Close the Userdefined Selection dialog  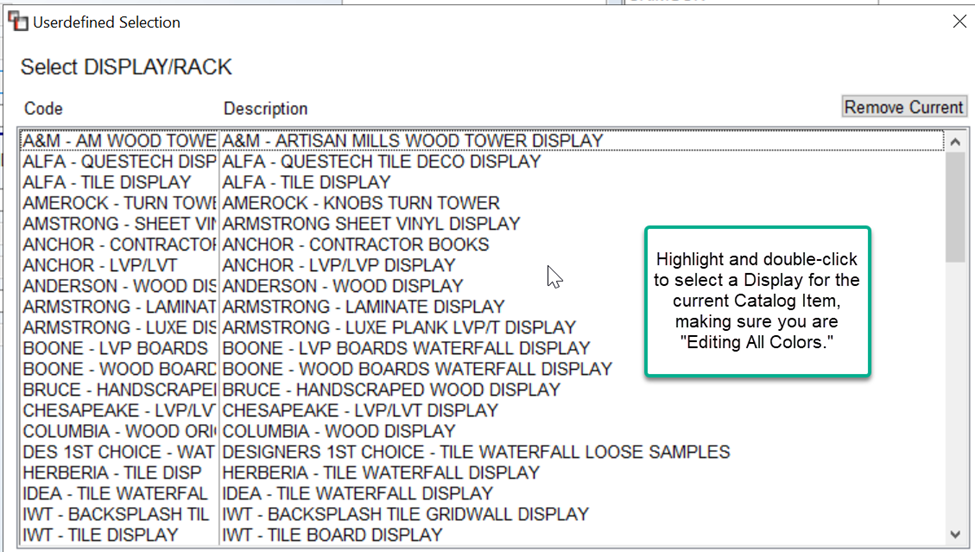click(x=959, y=22)
